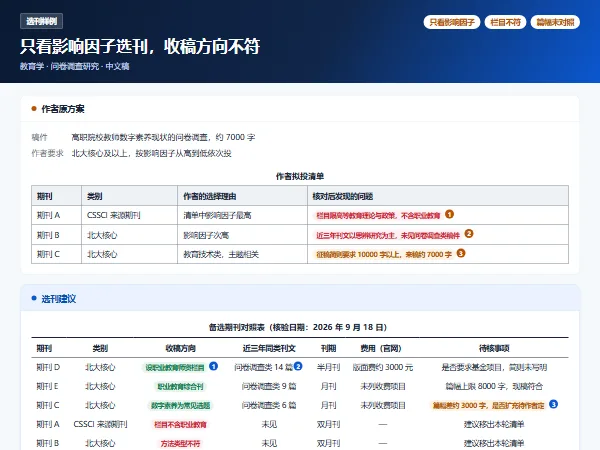Click the green tag 职业教育综合刊
The height and width of the screenshot is (450, 600).
click(x=180, y=386)
